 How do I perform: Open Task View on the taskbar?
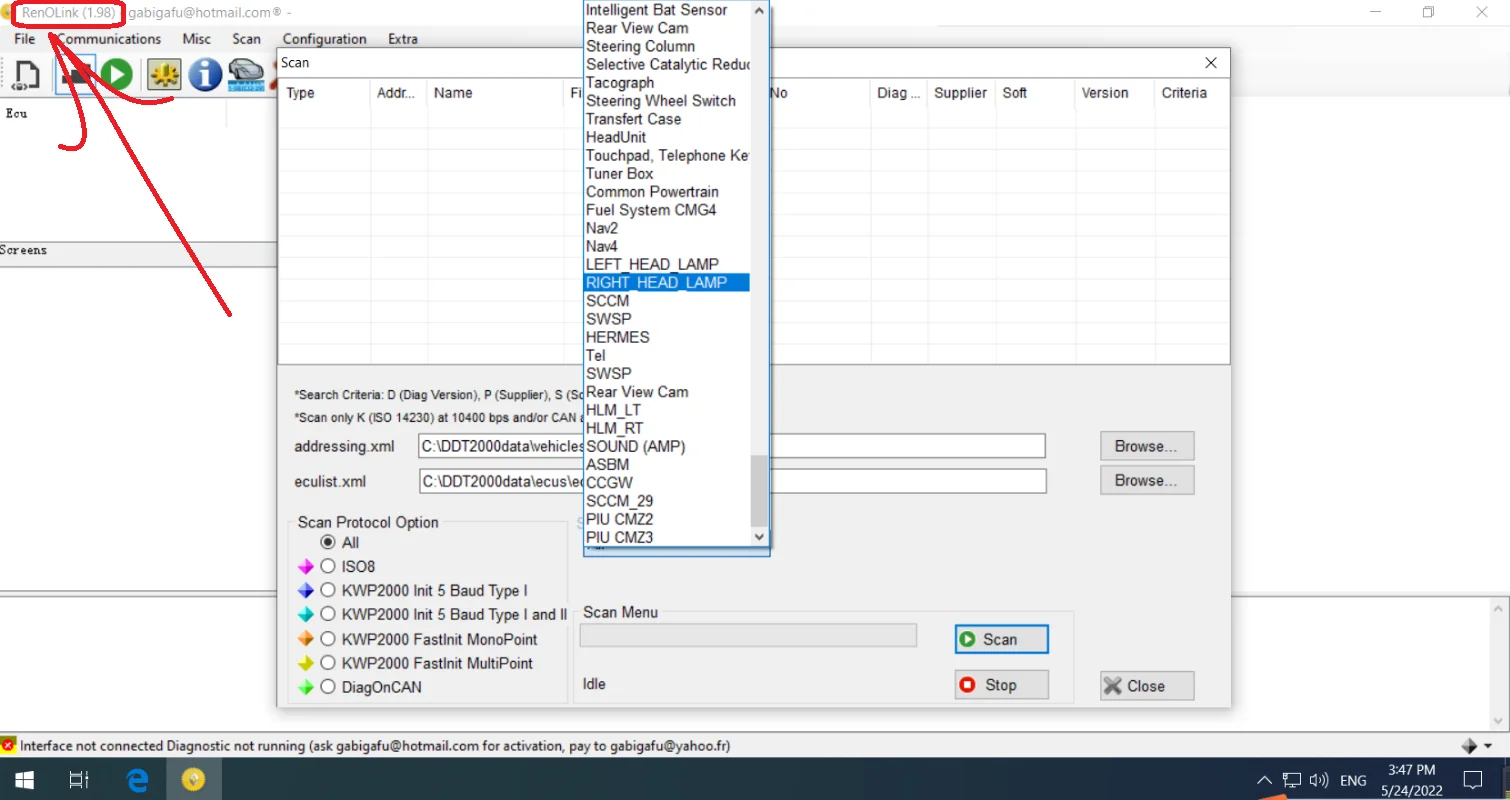coord(79,779)
